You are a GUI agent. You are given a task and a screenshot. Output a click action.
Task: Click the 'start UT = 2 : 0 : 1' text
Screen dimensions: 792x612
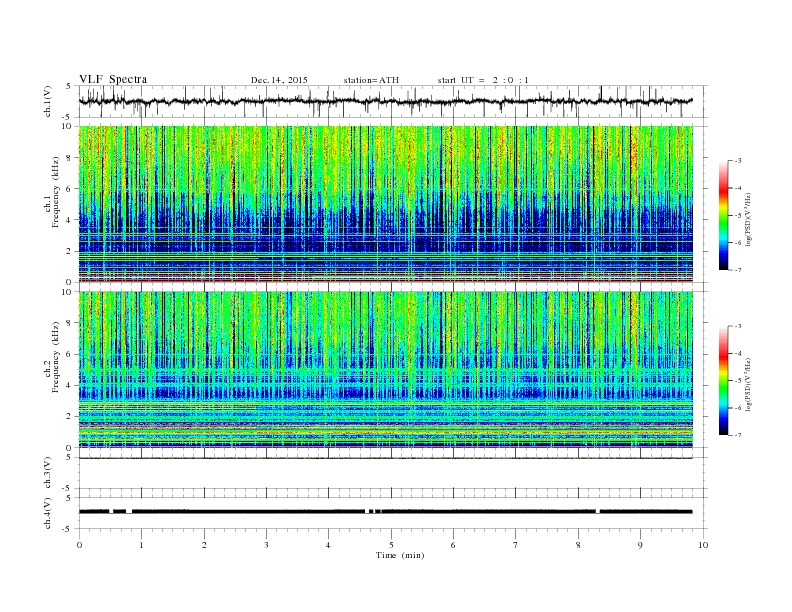483,80
